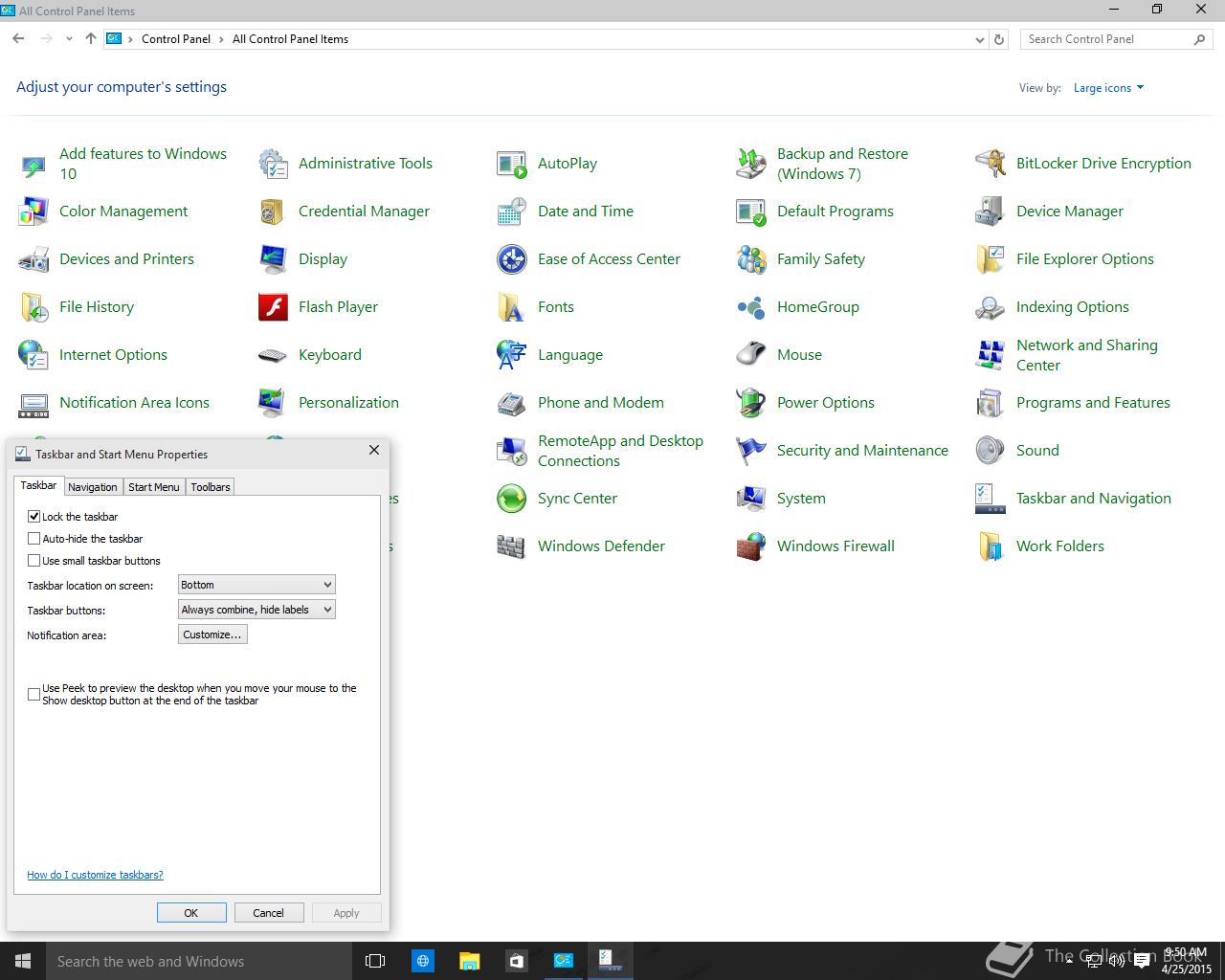Open the Display icon
The width and height of the screenshot is (1225, 980).
point(273,259)
